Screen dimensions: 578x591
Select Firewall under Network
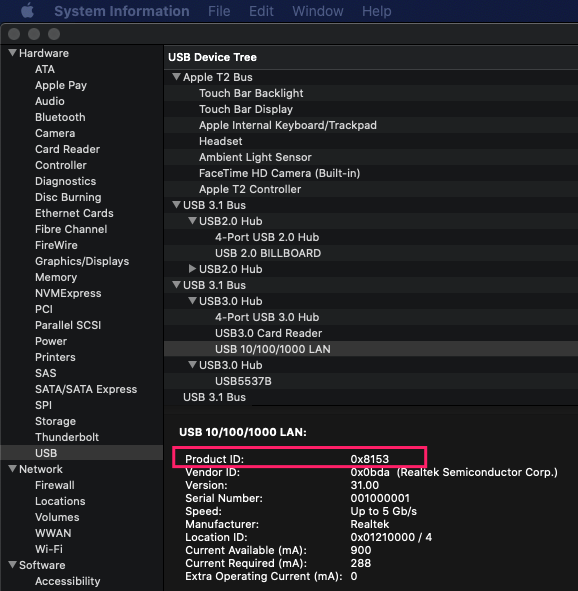(55, 485)
